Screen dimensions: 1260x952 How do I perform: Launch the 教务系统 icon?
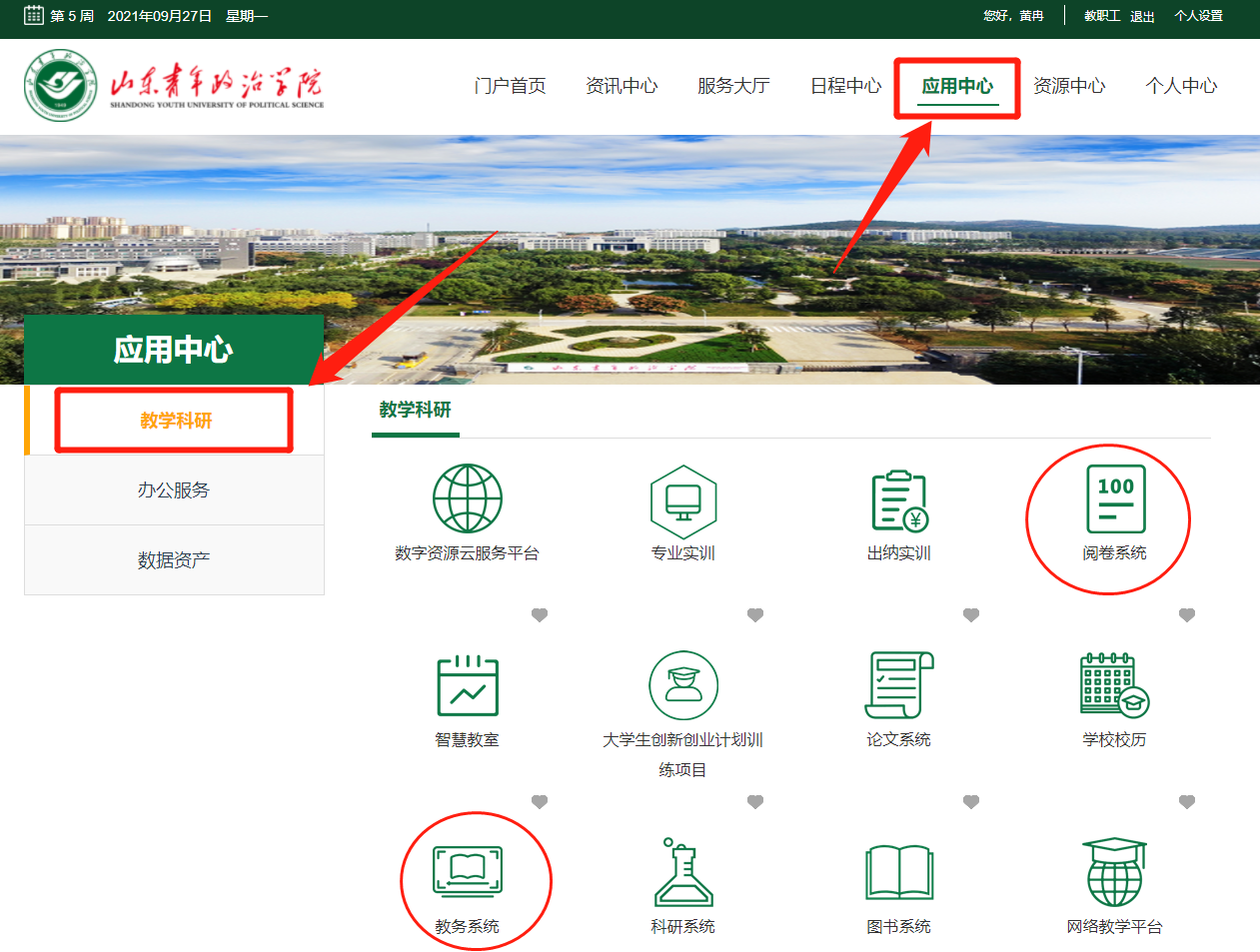point(467,872)
